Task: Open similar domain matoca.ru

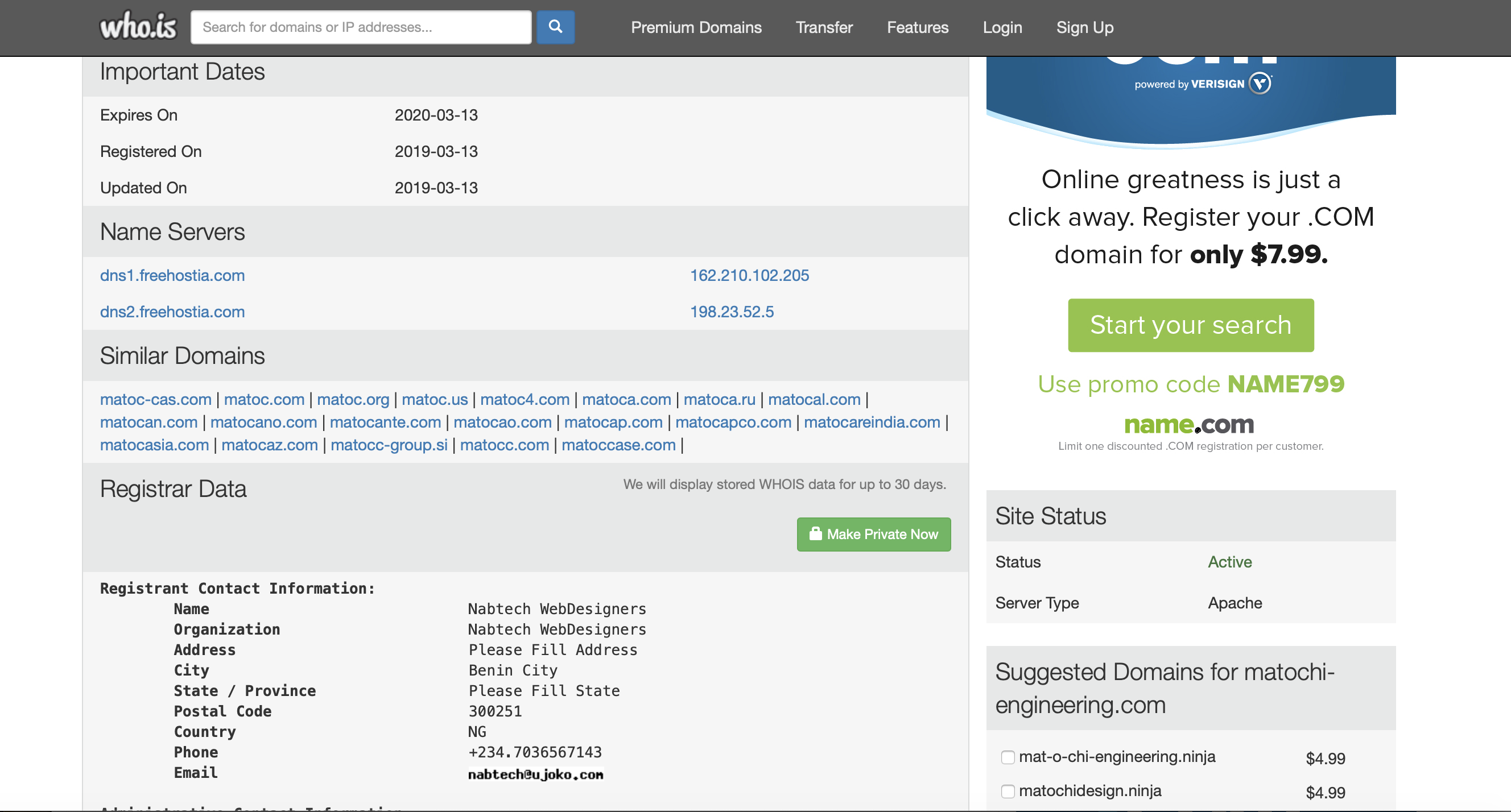Action: click(719, 399)
